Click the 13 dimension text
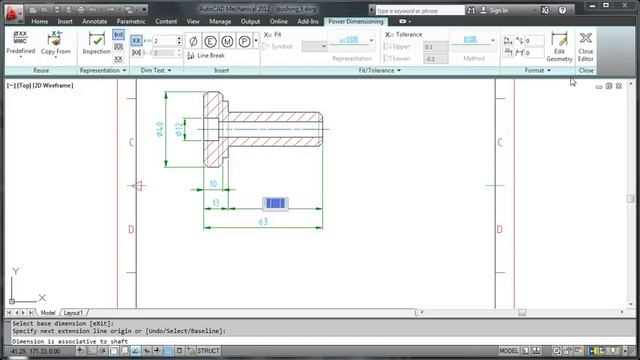Viewport: 640px width, 360px height. click(216, 203)
